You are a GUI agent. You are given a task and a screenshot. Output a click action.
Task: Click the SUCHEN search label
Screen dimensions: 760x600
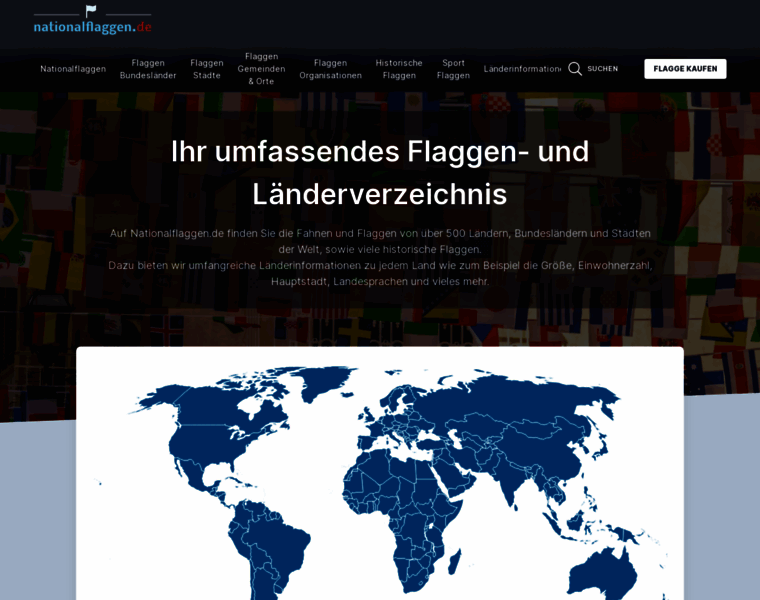pos(602,69)
